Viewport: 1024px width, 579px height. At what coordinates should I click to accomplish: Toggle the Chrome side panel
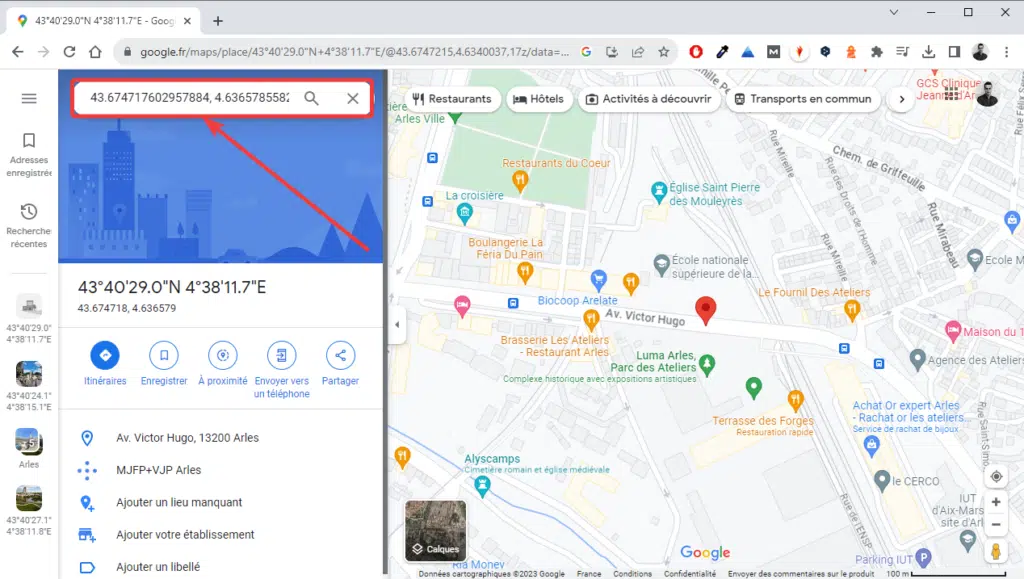tap(954, 52)
